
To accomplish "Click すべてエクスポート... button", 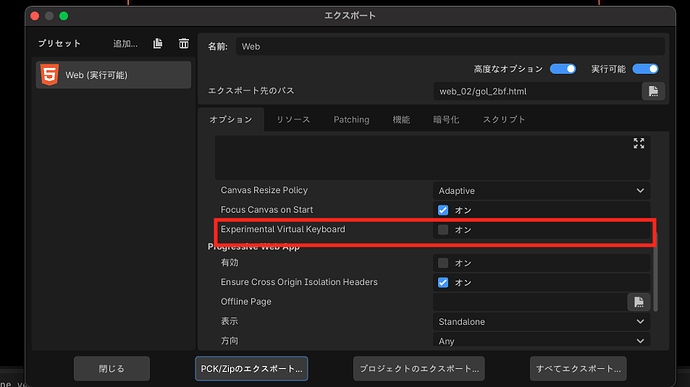I will (578, 369).
